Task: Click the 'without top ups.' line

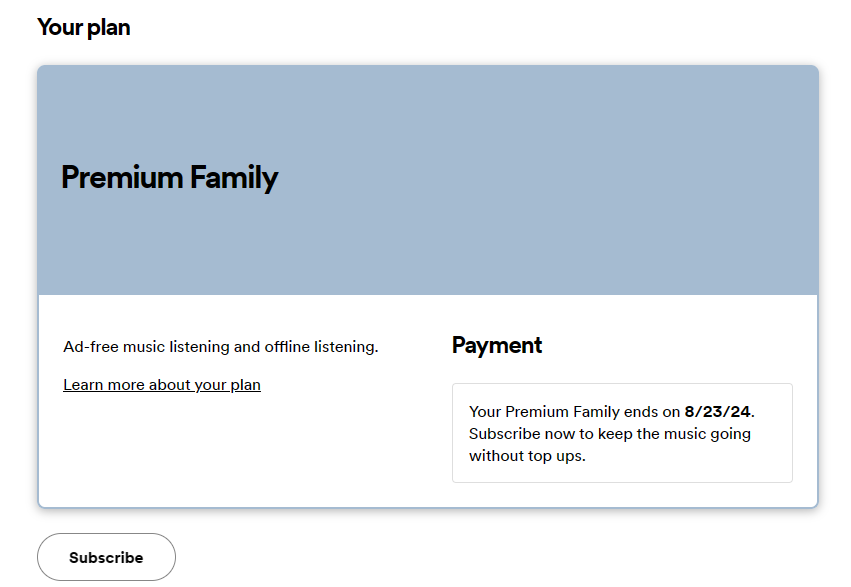Action: click(x=527, y=456)
